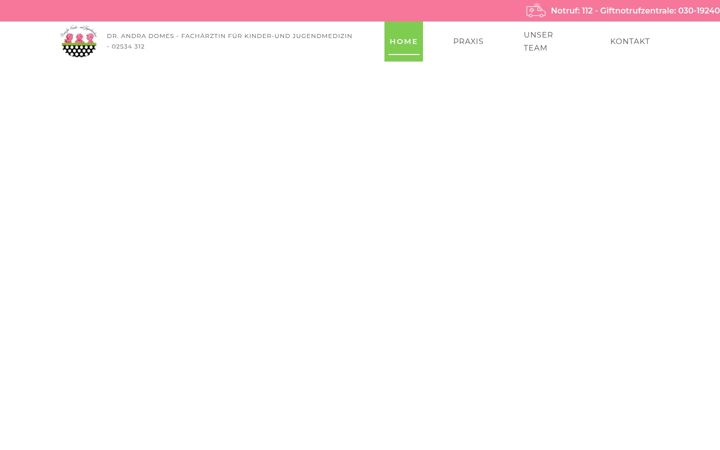The height and width of the screenshot is (450, 720).
Task: Go to the Praxis page
Action: click(x=468, y=41)
